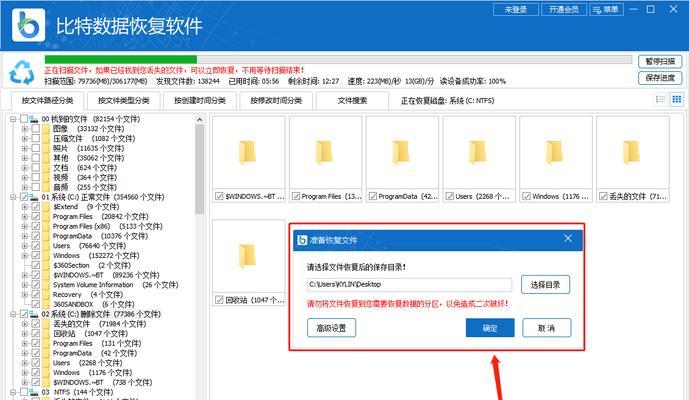Uncheck $WINDOWS.~BT thumbnail checkbox

tap(219, 196)
